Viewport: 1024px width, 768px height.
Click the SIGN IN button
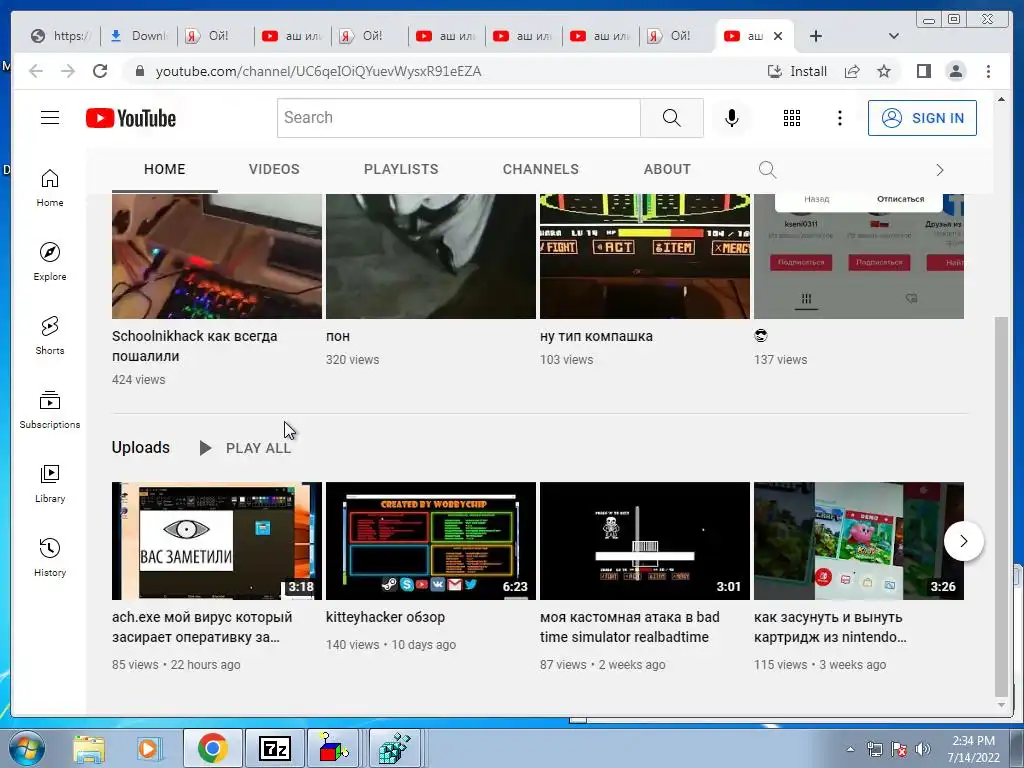coord(921,118)
